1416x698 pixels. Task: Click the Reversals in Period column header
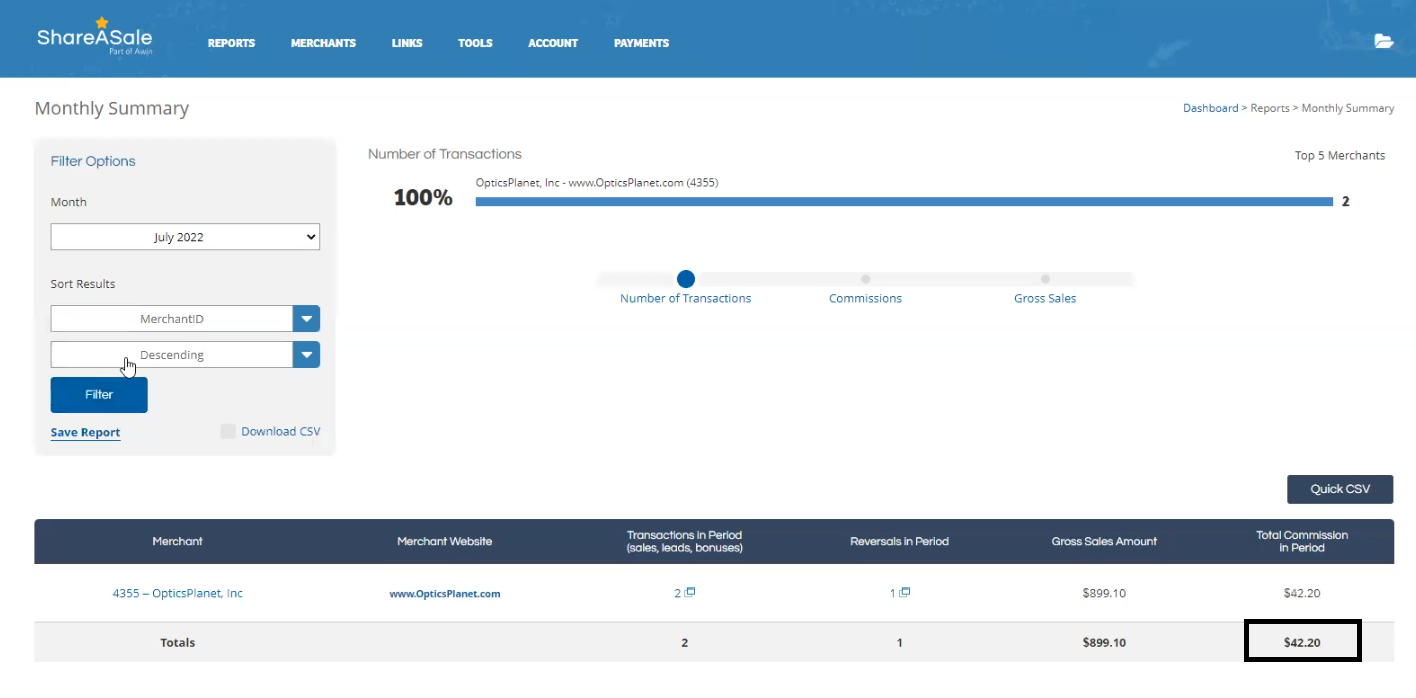tap(899, 541)
